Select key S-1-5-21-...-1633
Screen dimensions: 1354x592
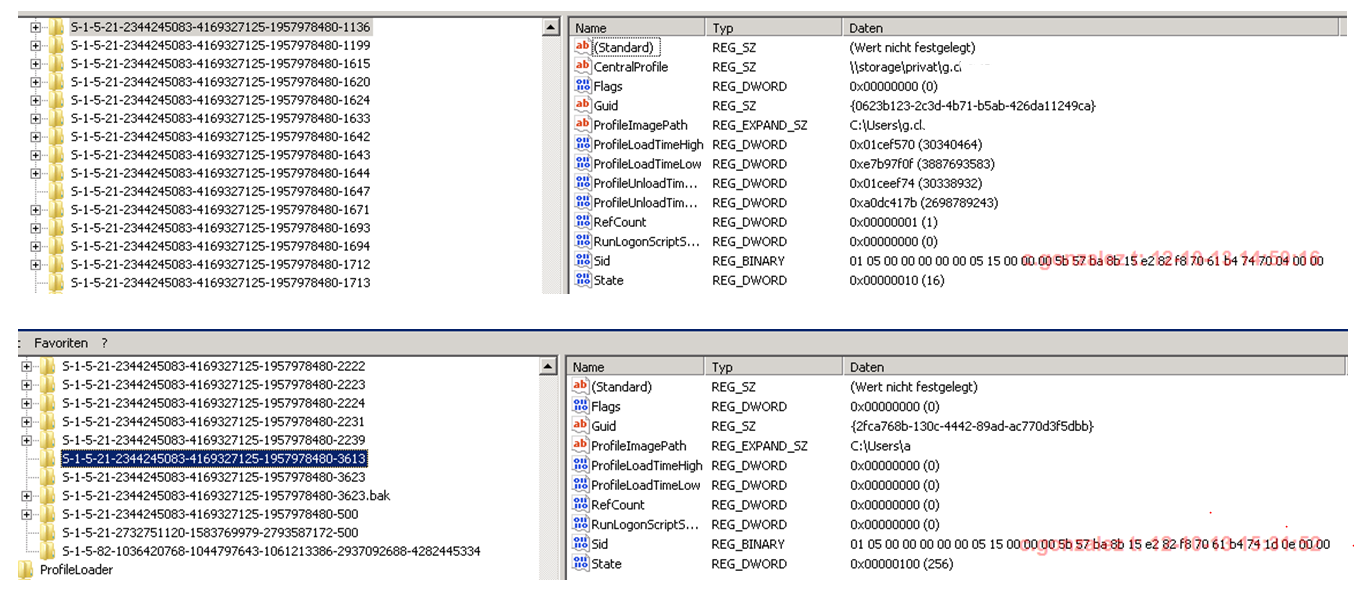(x=220, y=118)
